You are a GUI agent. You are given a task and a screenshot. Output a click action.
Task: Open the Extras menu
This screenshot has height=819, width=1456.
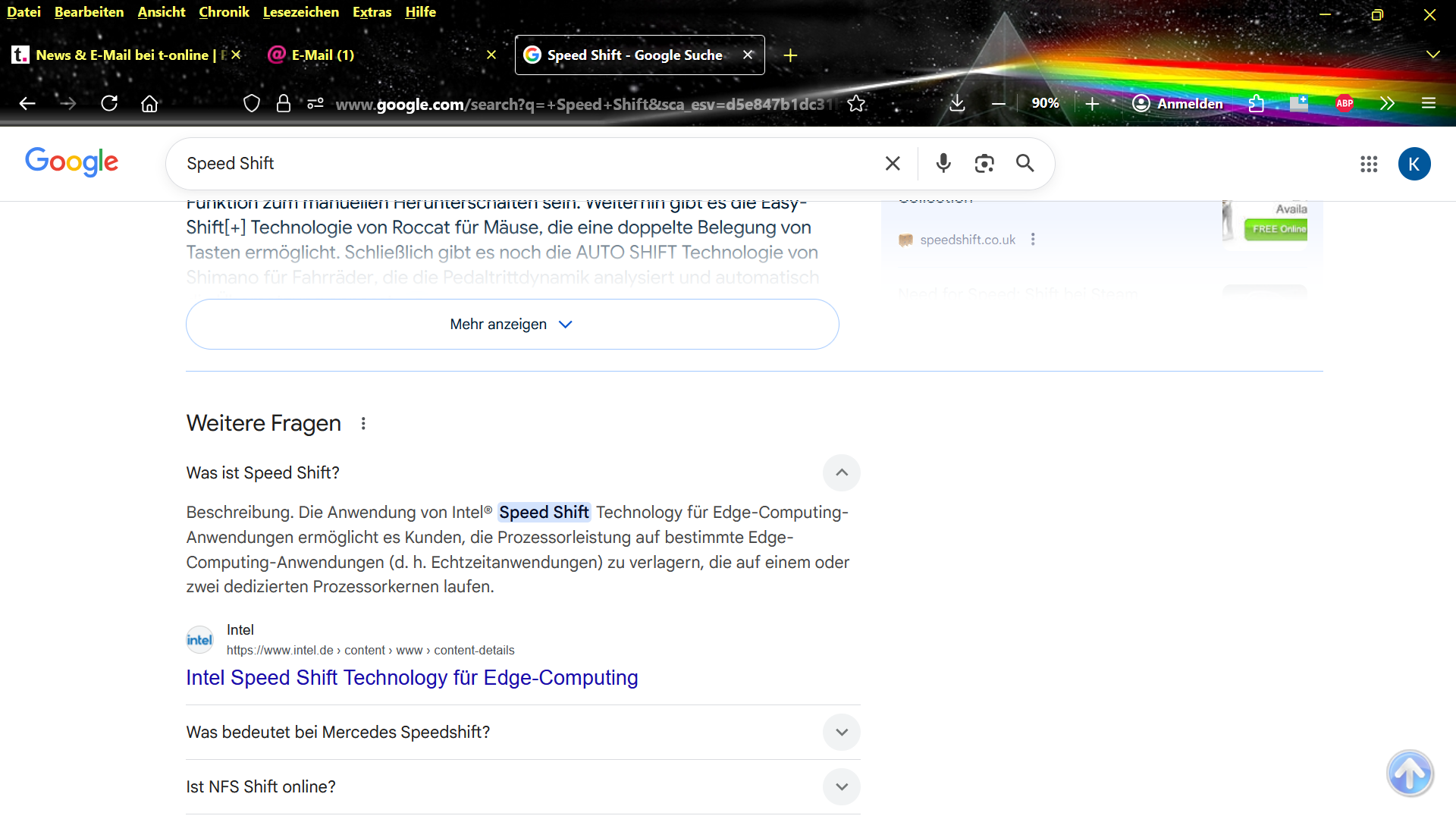tap(372, 12)
